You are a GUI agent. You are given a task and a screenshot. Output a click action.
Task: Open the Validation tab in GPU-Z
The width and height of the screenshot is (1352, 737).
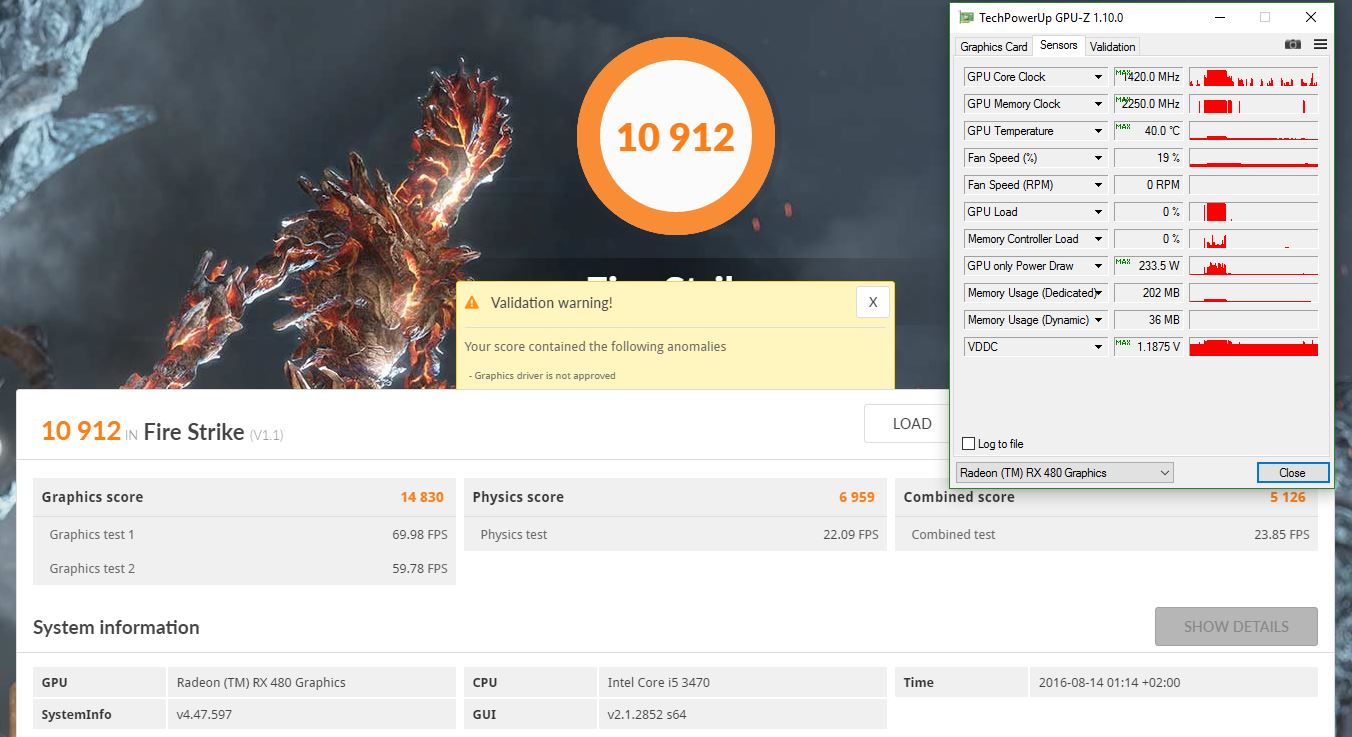point(1112,47)
